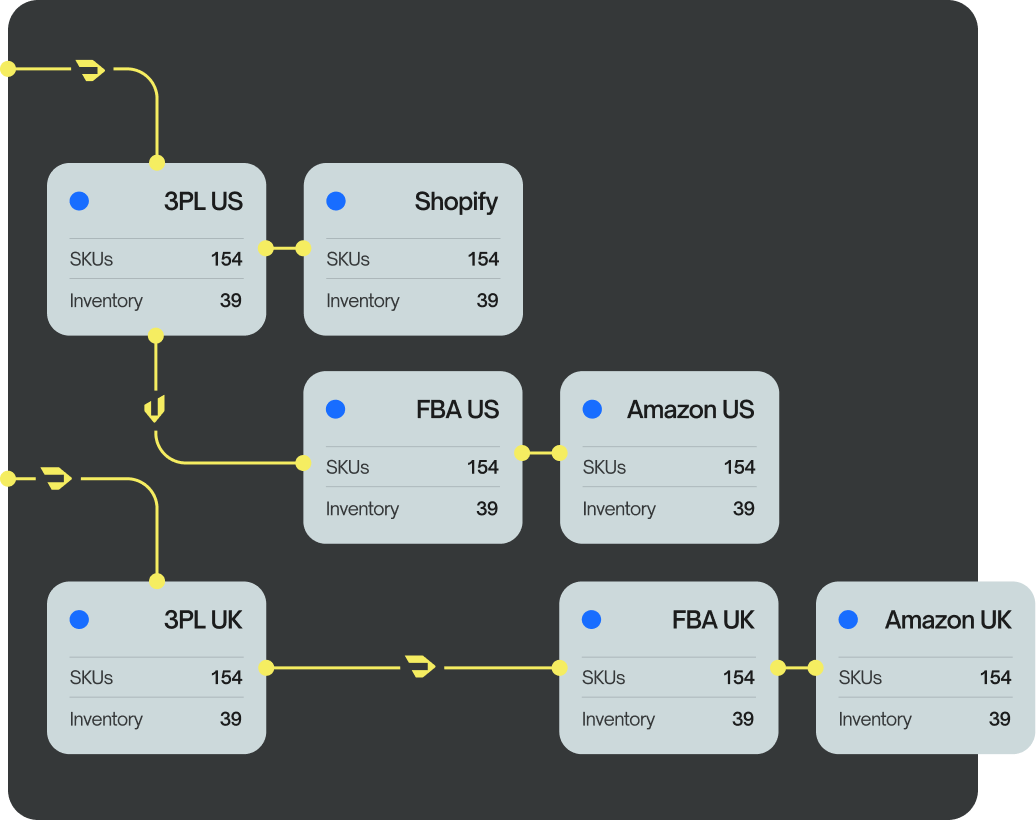The image size is (1036, 820).
Task: Select the Shopify node card
Action: pos(413,250)
